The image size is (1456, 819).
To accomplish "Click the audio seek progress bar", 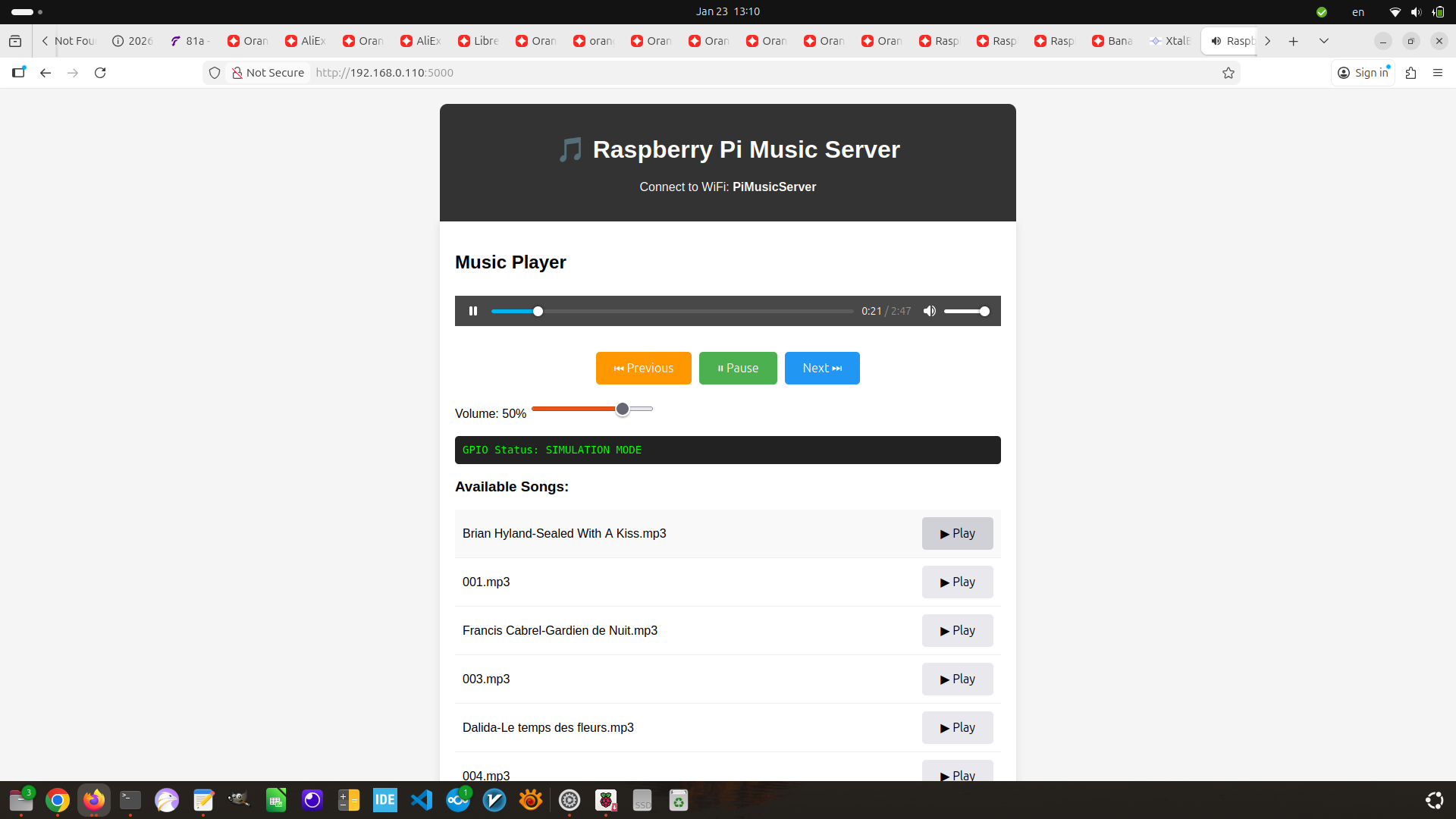I will coord(672,311).
